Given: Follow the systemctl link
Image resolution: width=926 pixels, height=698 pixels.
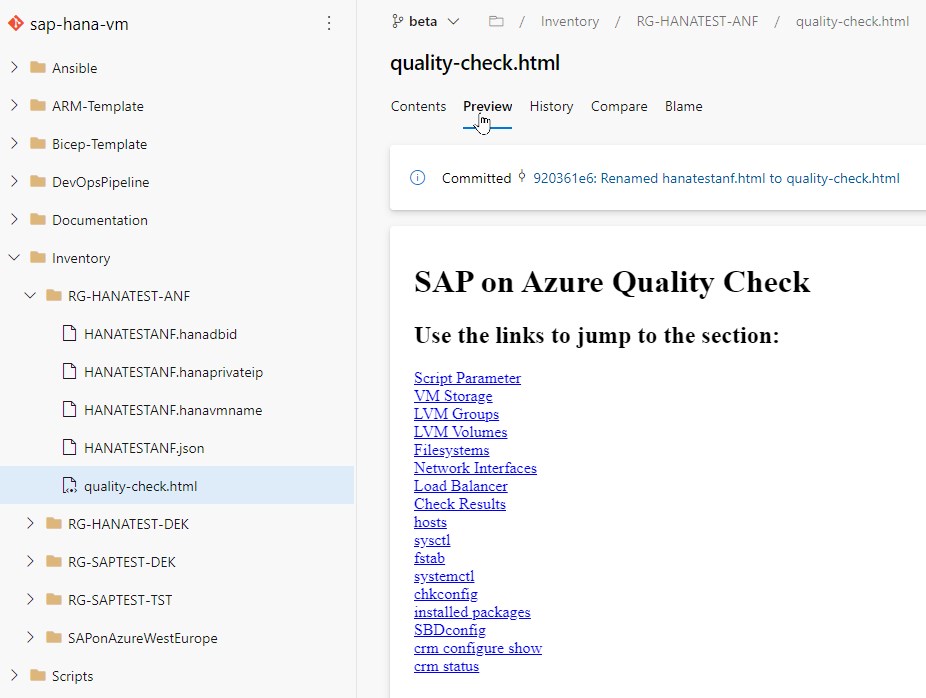Looking at the screenshot, I should pos(444,576).
